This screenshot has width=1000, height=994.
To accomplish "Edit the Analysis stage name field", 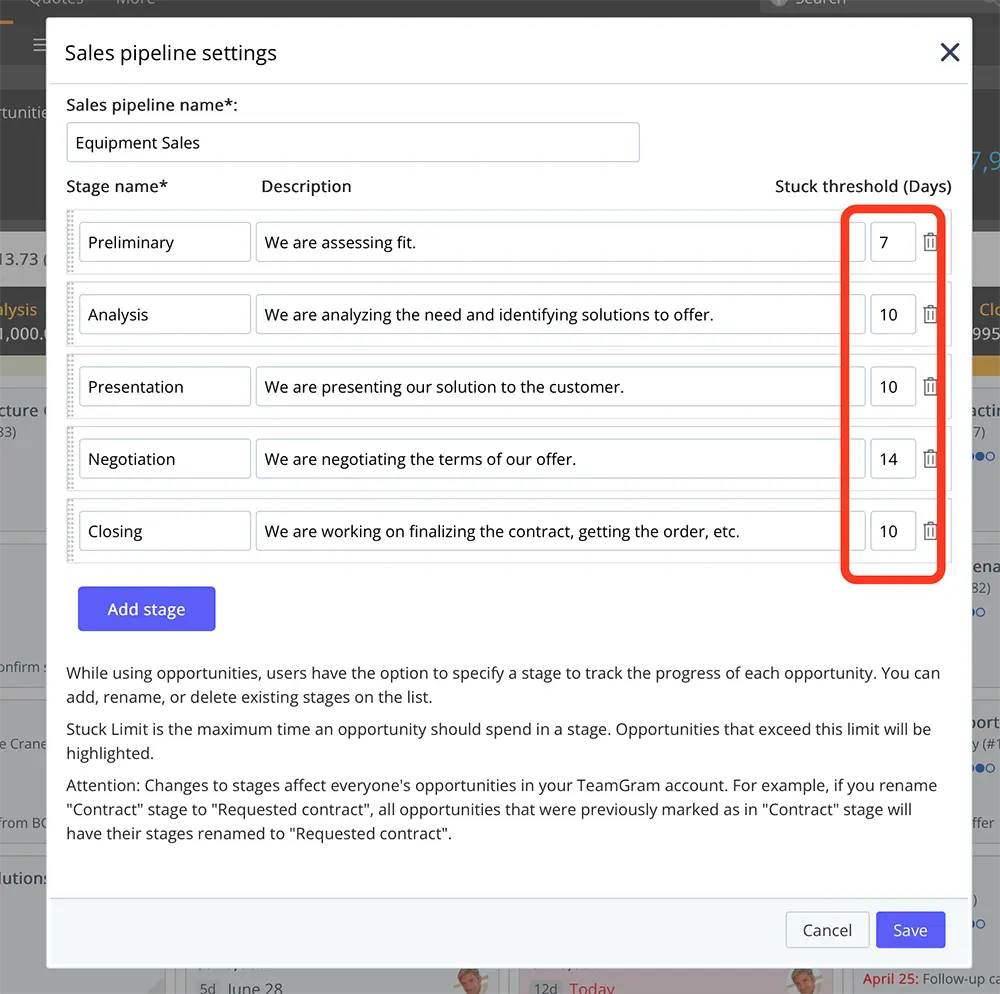I will click(164, 314).
